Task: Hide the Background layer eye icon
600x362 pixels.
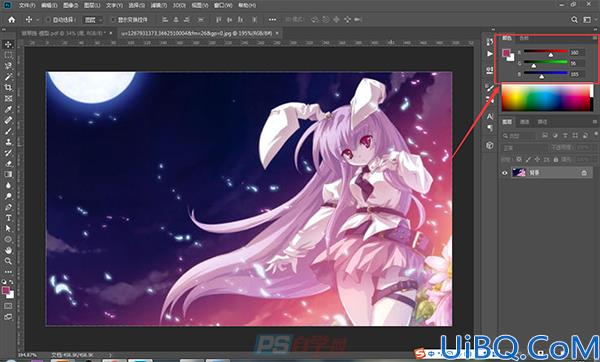Action: click(x=504, y=173)
